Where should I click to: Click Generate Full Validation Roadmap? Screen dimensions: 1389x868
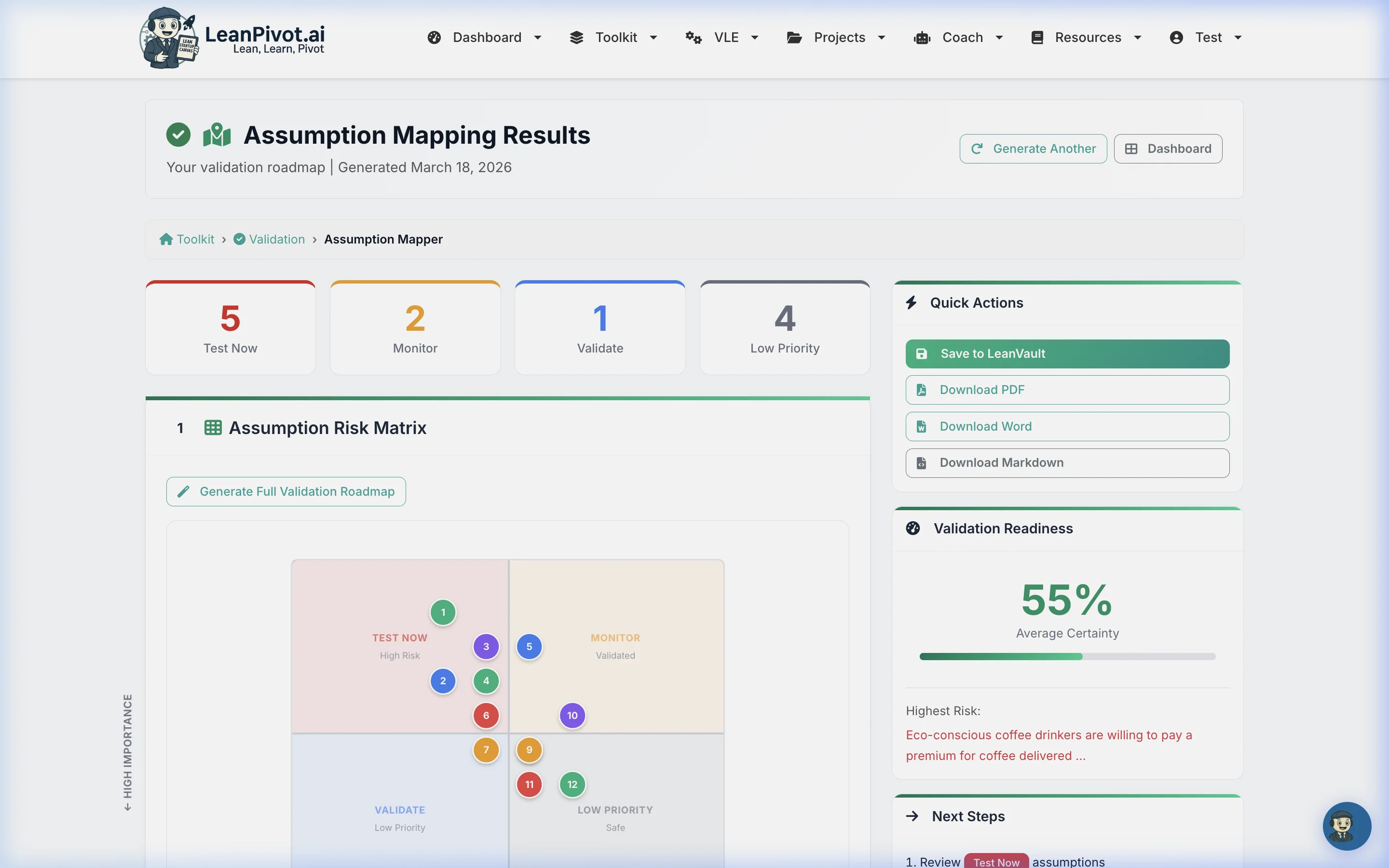tap(286, 491)
